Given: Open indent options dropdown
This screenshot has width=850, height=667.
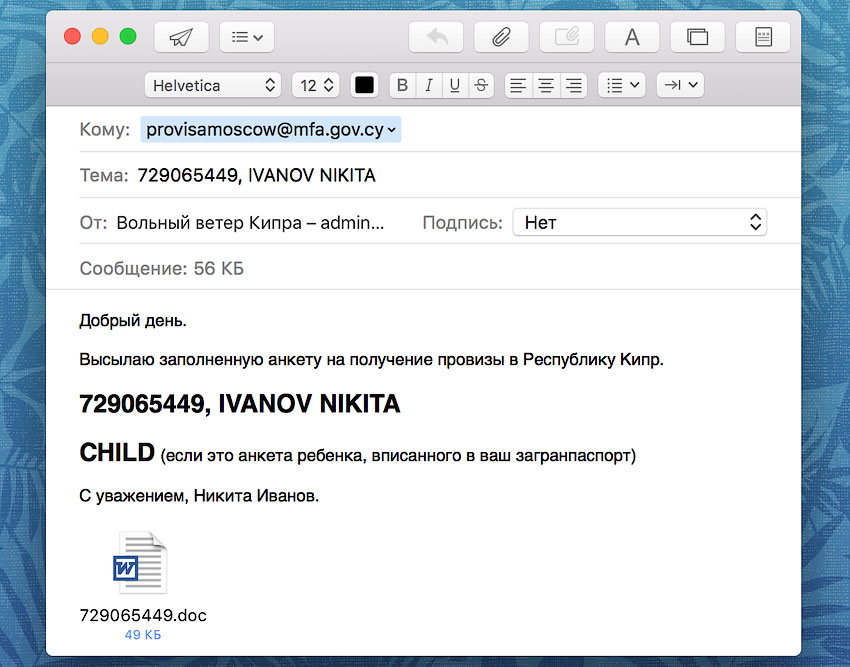Looking at the screenshot, I should (680, 85).
